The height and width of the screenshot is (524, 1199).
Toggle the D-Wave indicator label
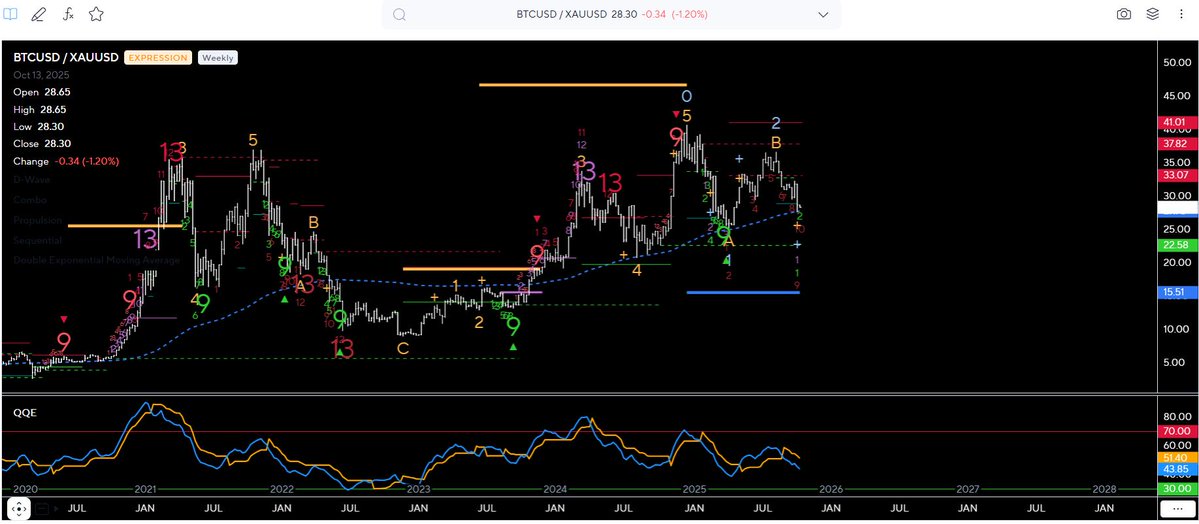point(30,180)
